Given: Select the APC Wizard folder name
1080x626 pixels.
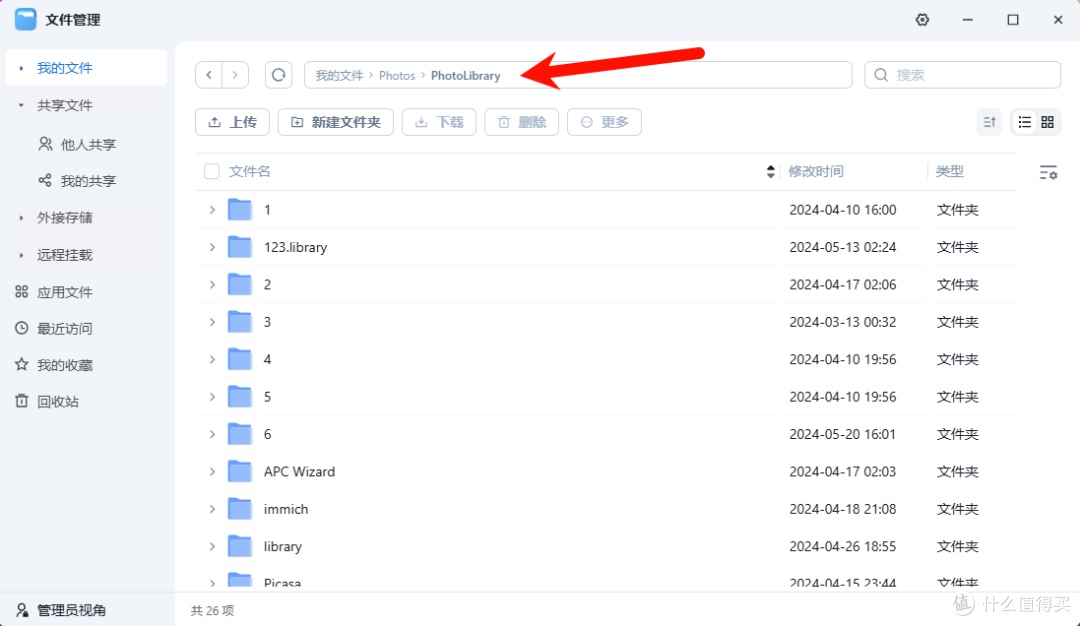Looking at the screenshot, I should [299, 472].
